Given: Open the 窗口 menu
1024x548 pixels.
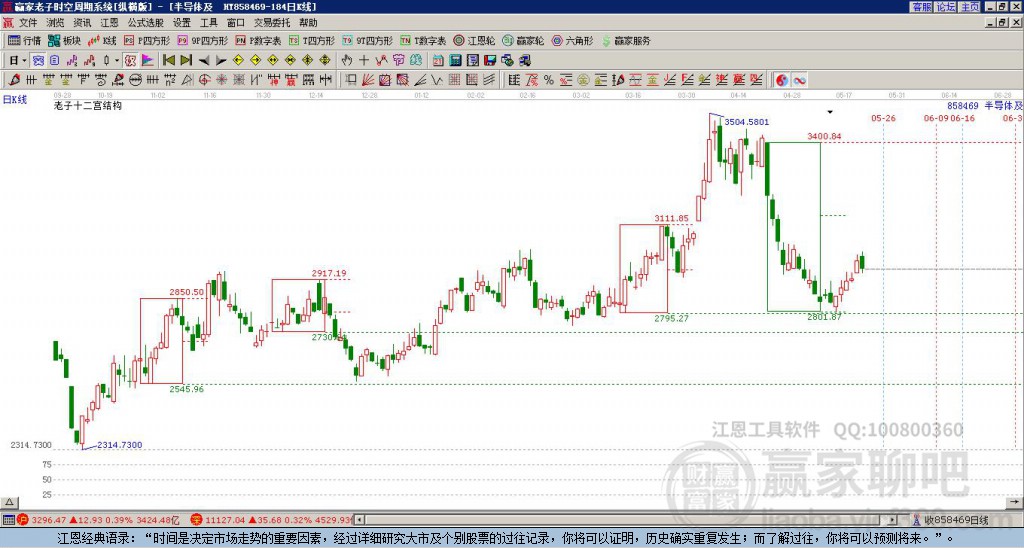Looking at the screenshot, I should point(236,23).
